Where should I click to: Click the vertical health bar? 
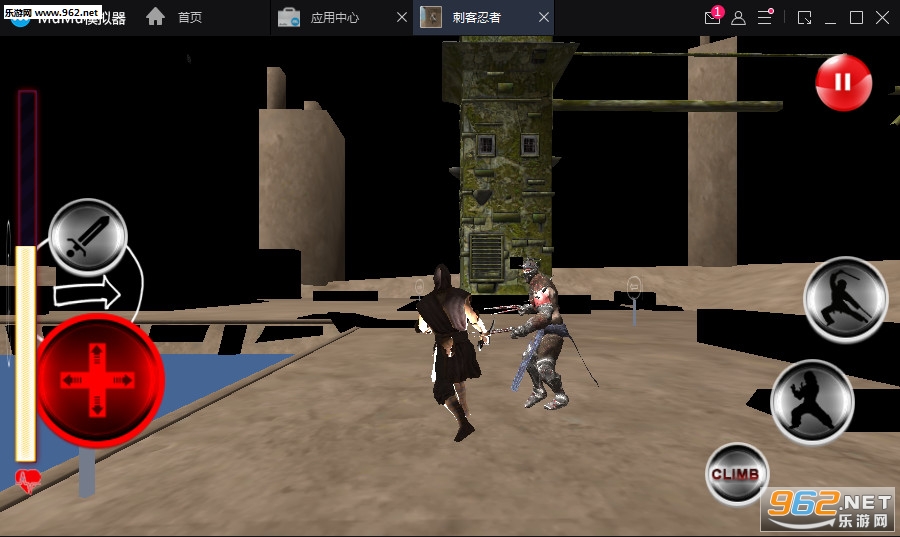coord(26,275)
